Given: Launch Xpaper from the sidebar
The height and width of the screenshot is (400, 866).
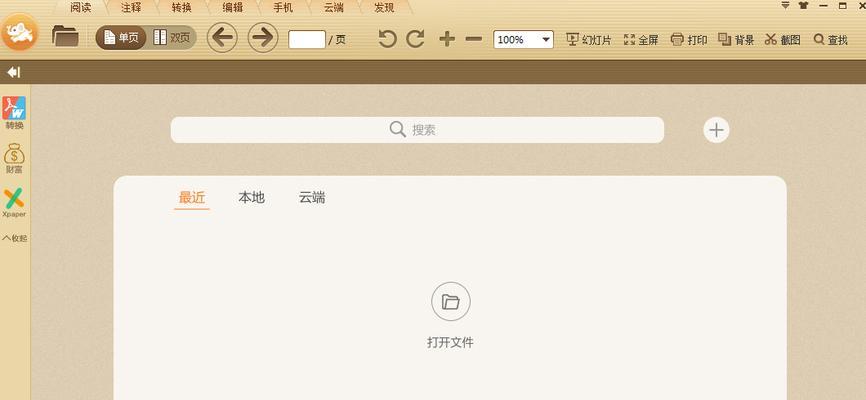Looking at the screenshot, I should coord(14,203).
